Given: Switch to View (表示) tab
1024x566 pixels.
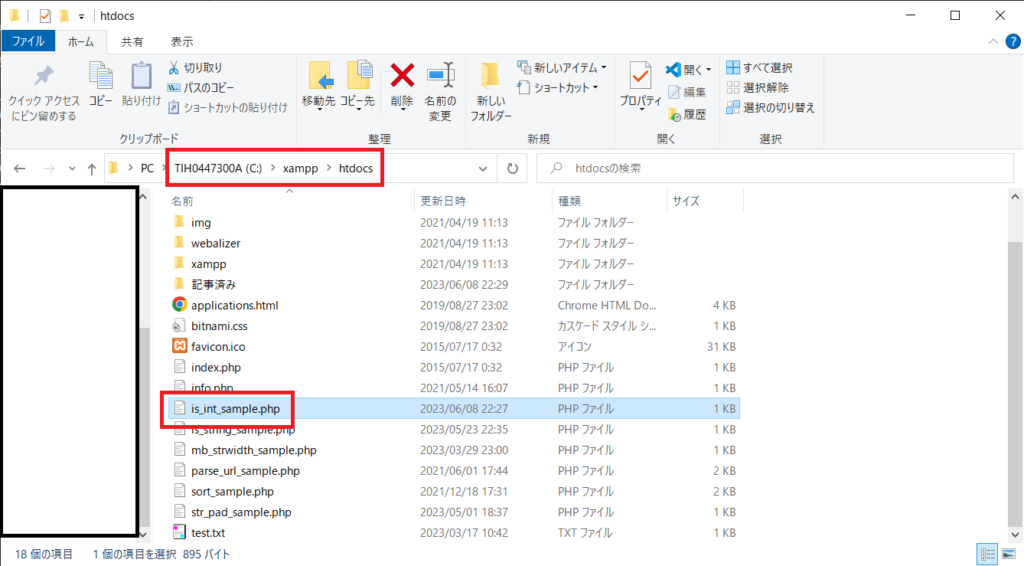Looking at the screenshot, I should coord(182,41).
